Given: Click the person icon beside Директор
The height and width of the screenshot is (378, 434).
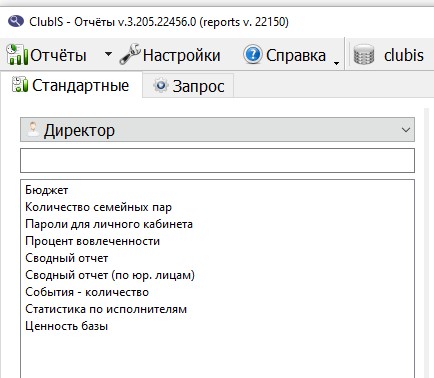Looking at the screenshot, I should [33, 129].
